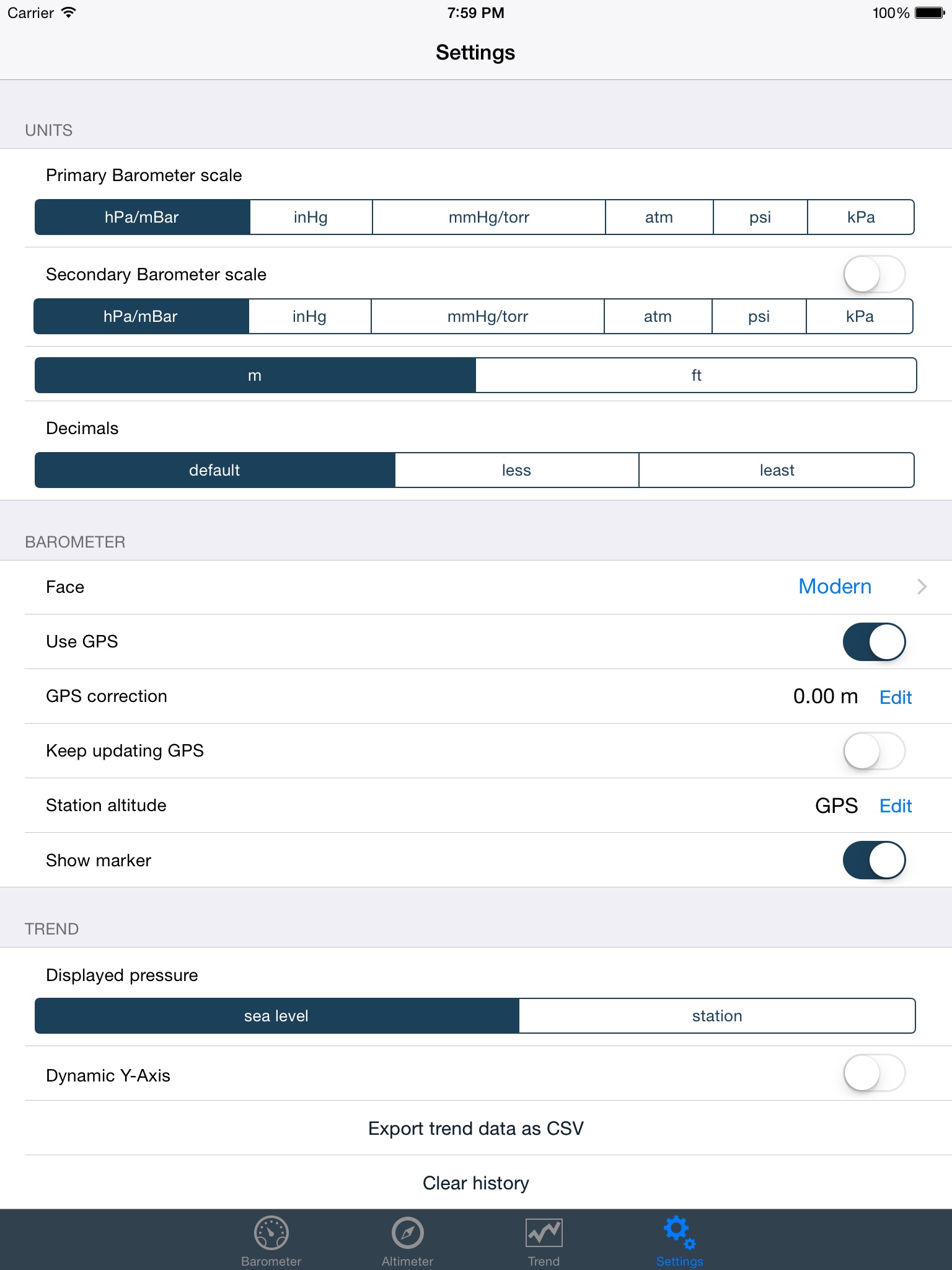
Task: Tap the Settings gears icon
Action: (679, 1232)
